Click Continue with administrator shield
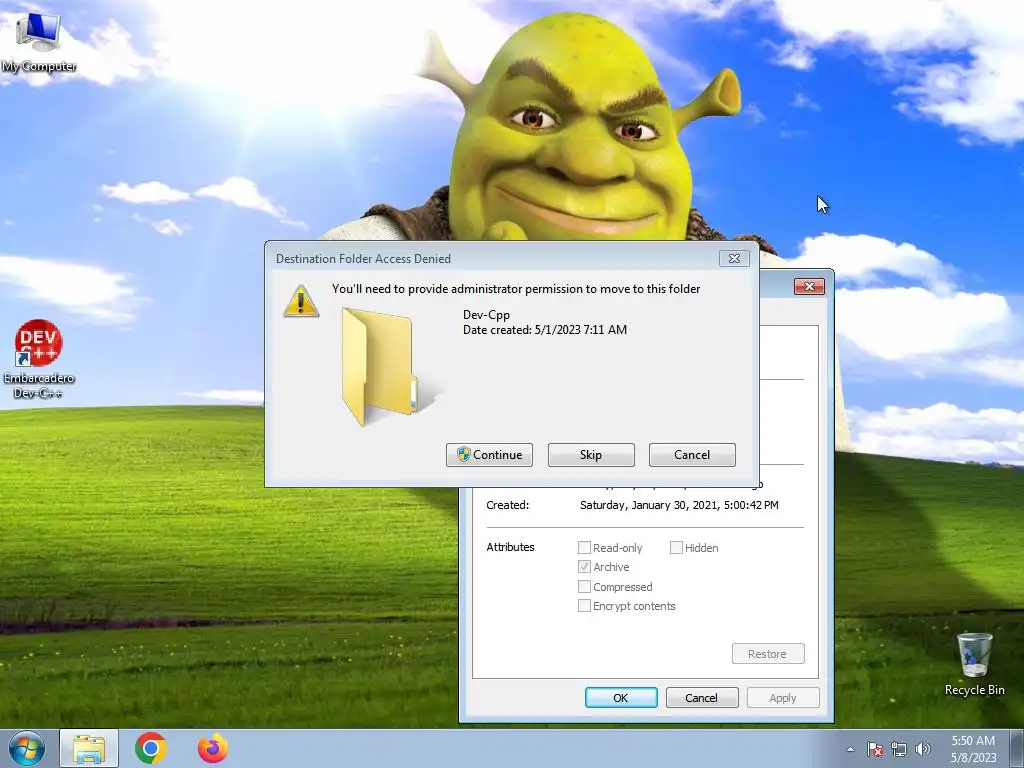 coord(489,455)
